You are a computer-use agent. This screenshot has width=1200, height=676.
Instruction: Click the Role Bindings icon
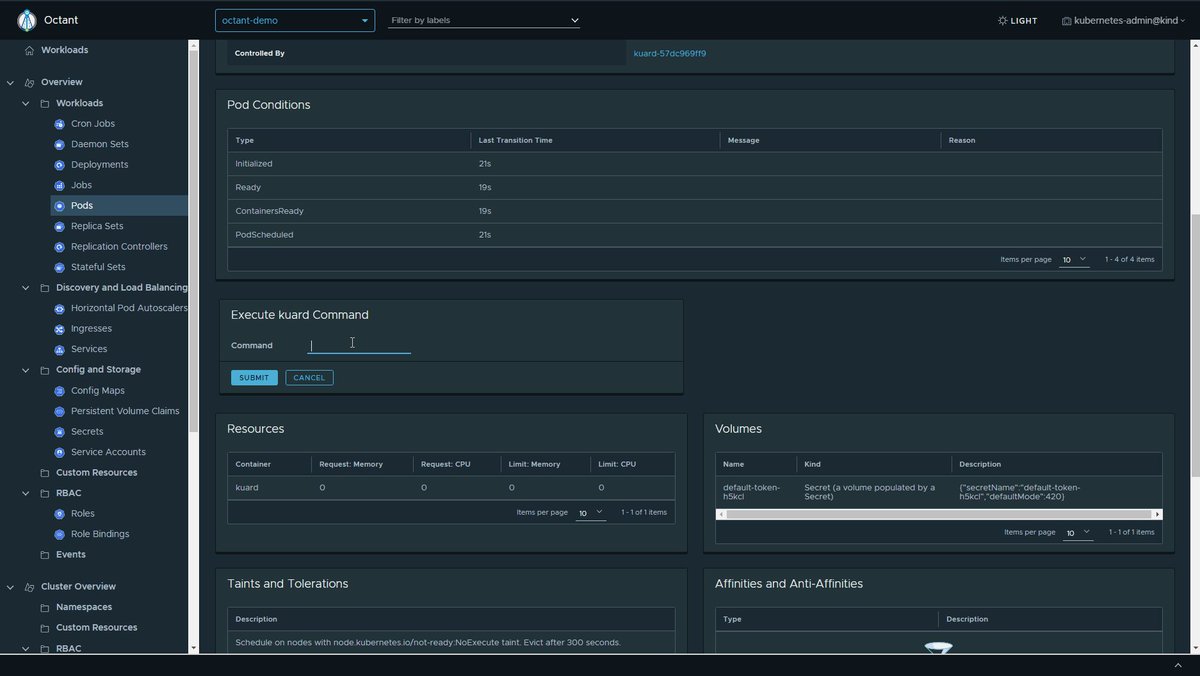click(x=60, y=534)
